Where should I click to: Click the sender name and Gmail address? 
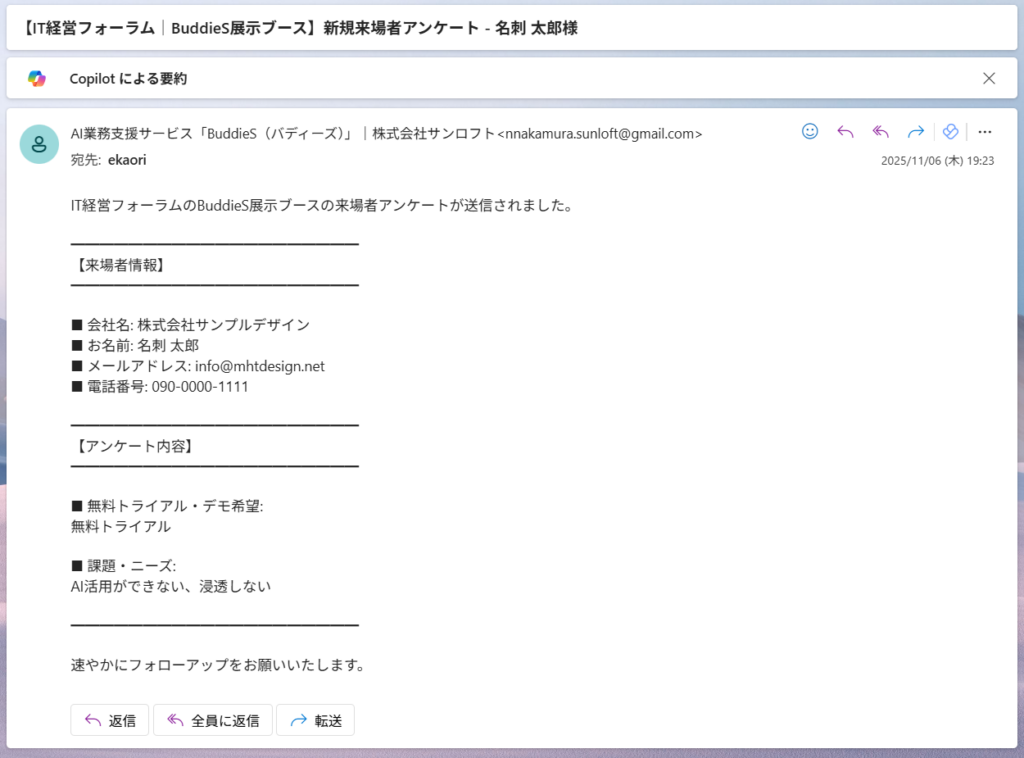click(386, 133)
